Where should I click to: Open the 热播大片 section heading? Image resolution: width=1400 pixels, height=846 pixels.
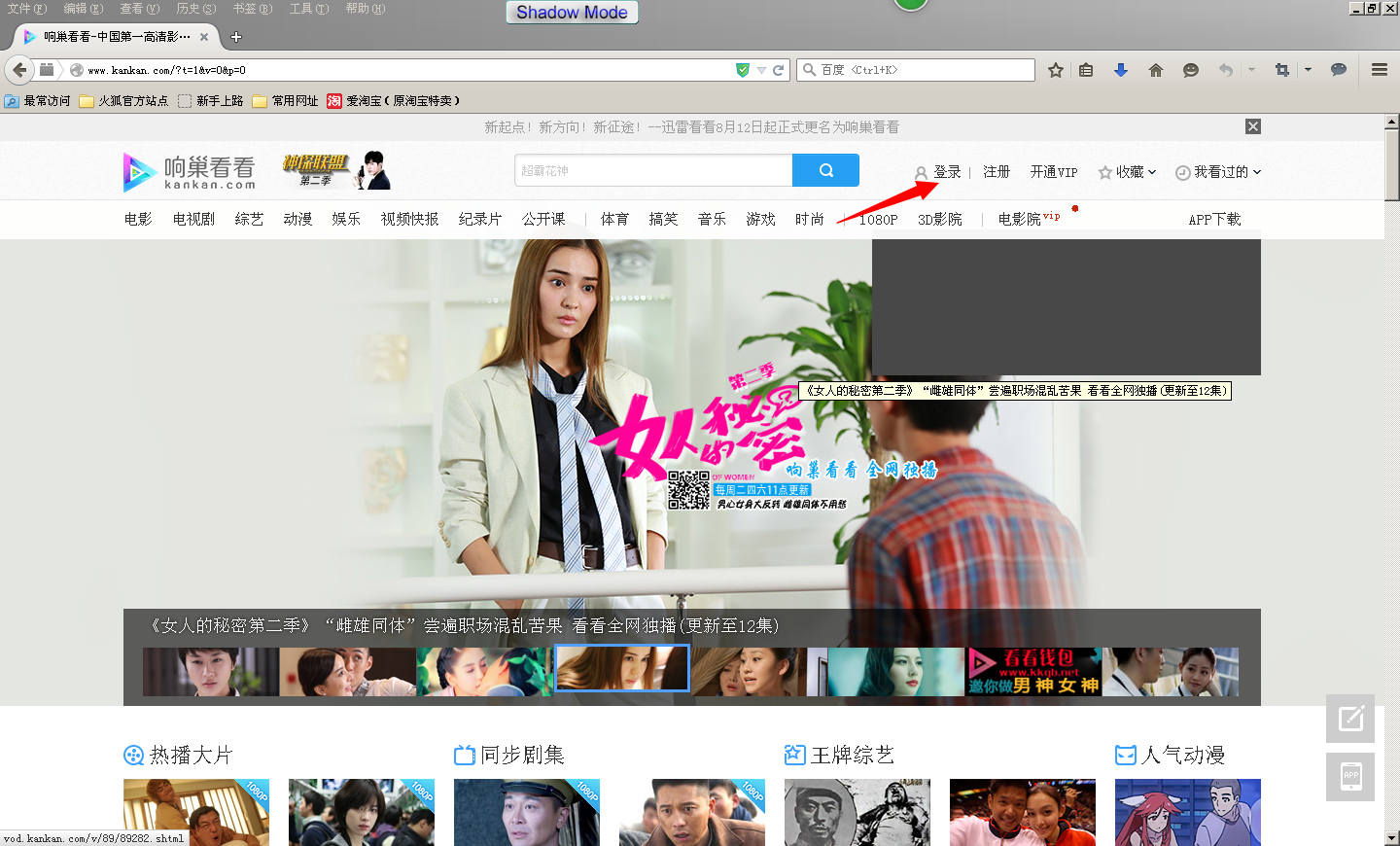[191, 755]
